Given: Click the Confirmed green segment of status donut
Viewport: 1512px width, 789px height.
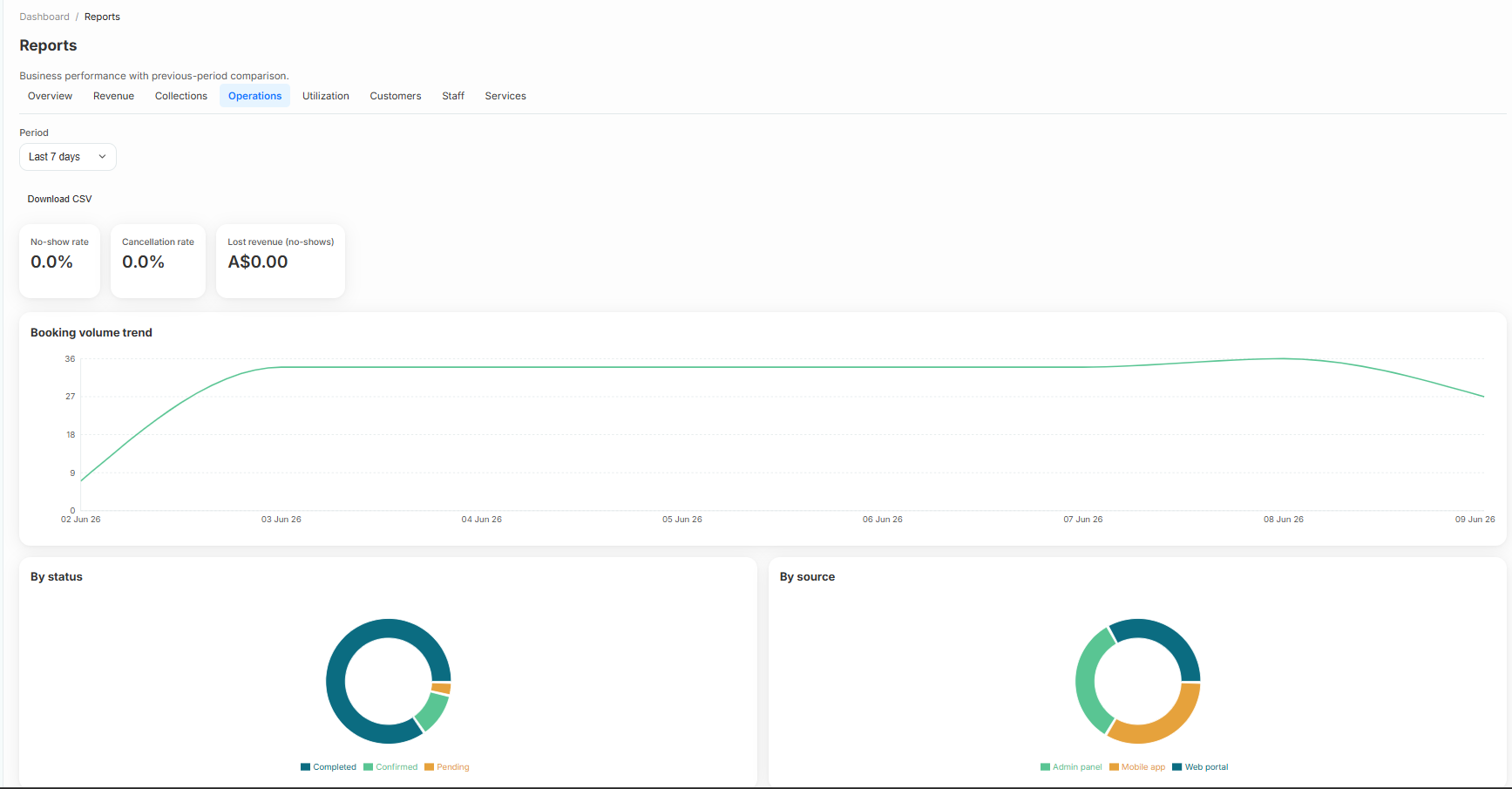Looking at the screenshot, I should click(433, 711).
